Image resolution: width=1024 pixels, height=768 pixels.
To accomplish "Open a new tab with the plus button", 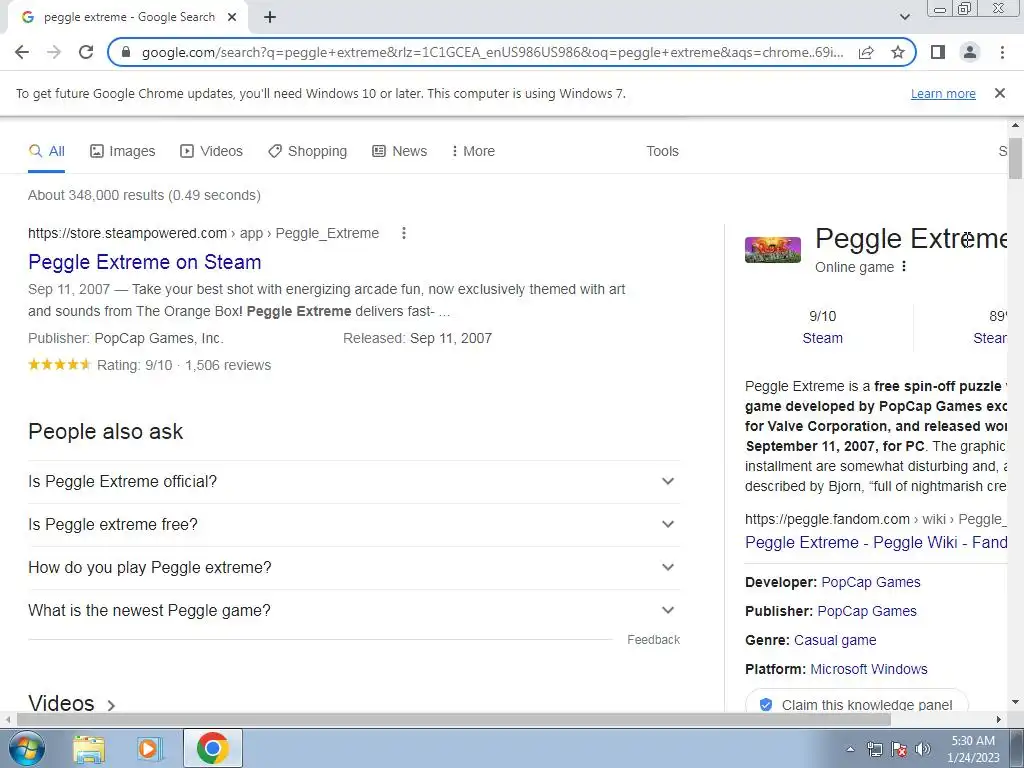I will (x=270, y=17).
